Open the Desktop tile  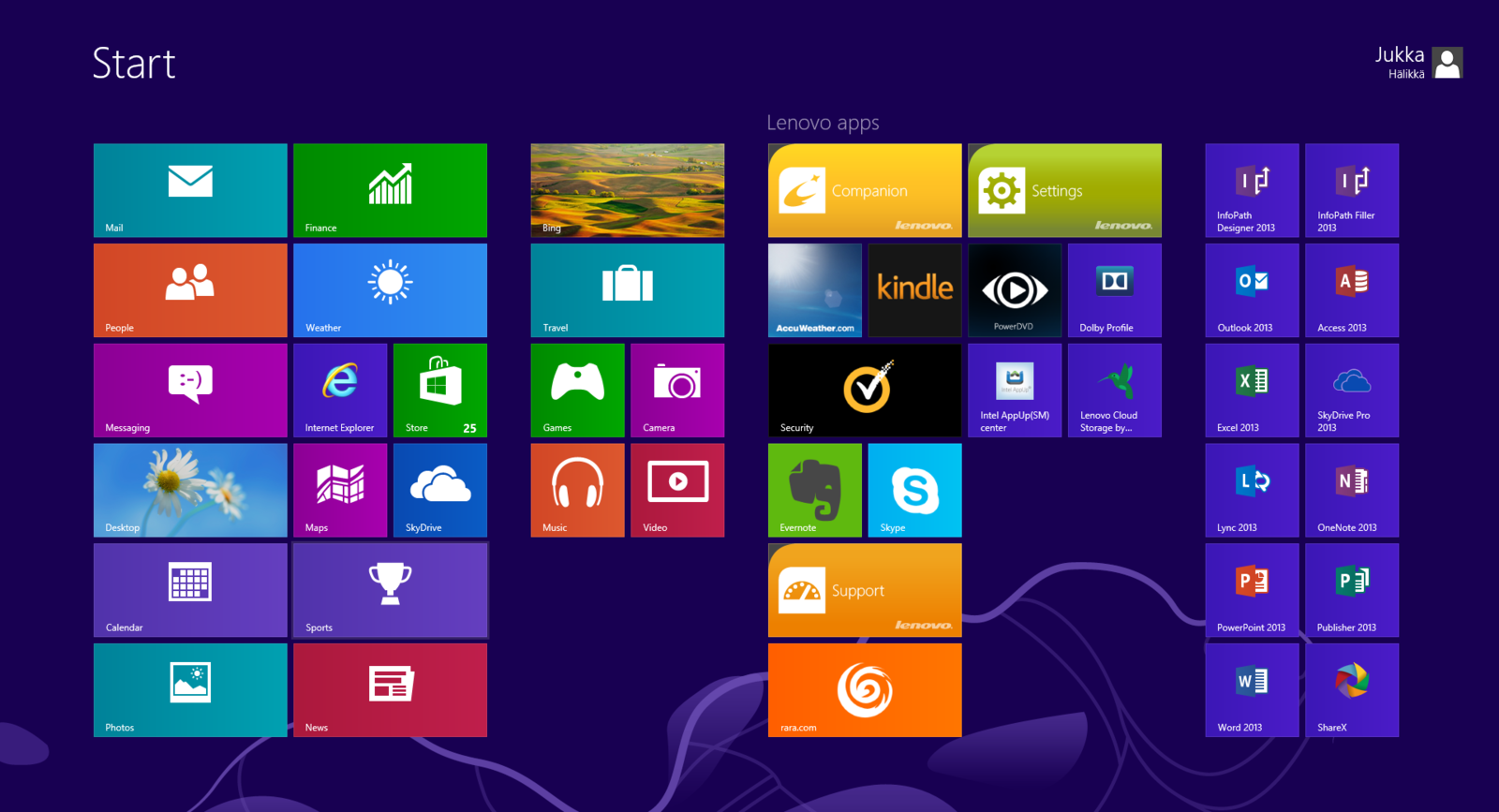pyautogui.click(x=190, y=491)
